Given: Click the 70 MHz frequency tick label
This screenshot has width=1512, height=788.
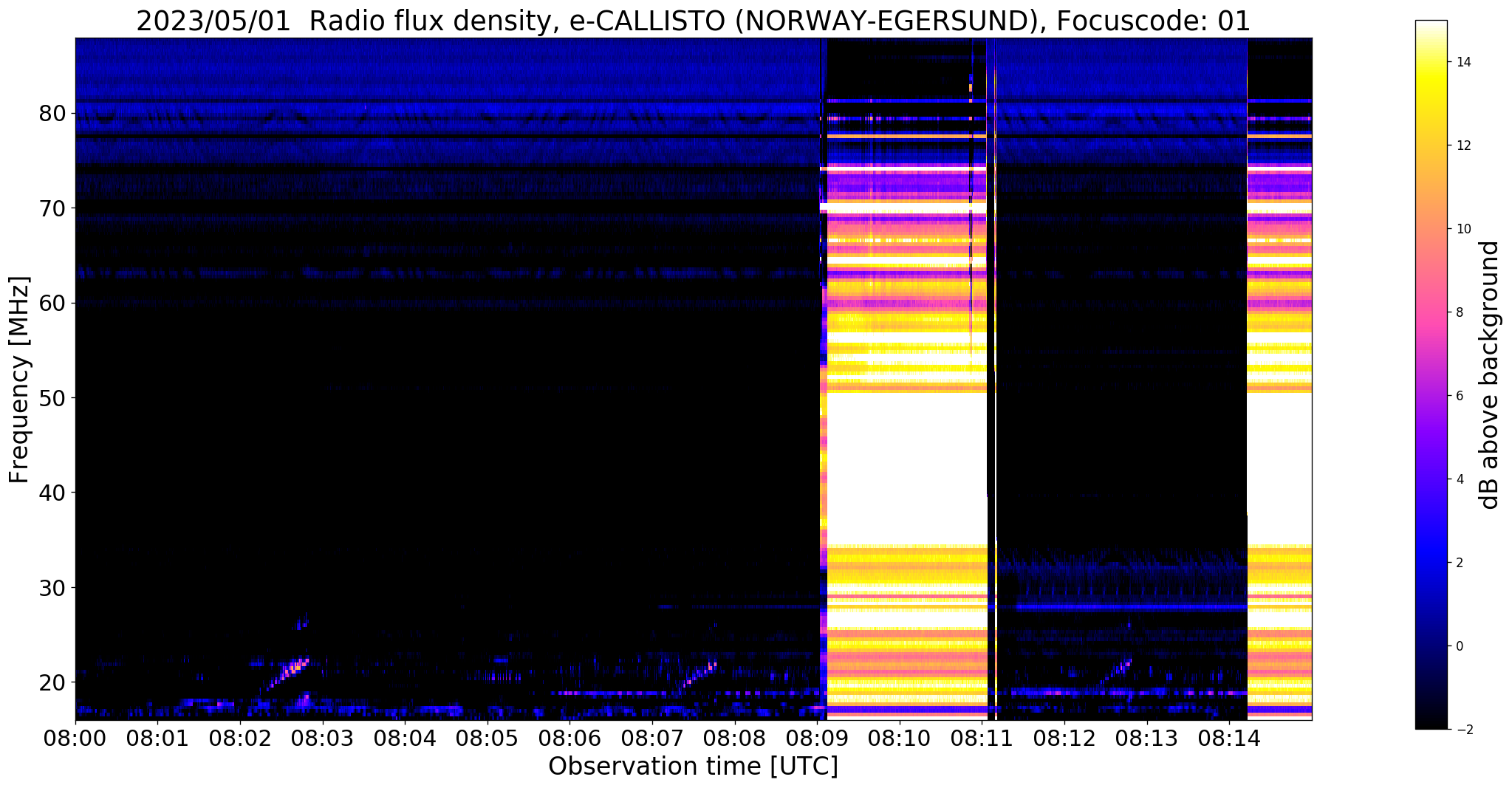Looking at the screenshot, I should (x=53, y=208).
